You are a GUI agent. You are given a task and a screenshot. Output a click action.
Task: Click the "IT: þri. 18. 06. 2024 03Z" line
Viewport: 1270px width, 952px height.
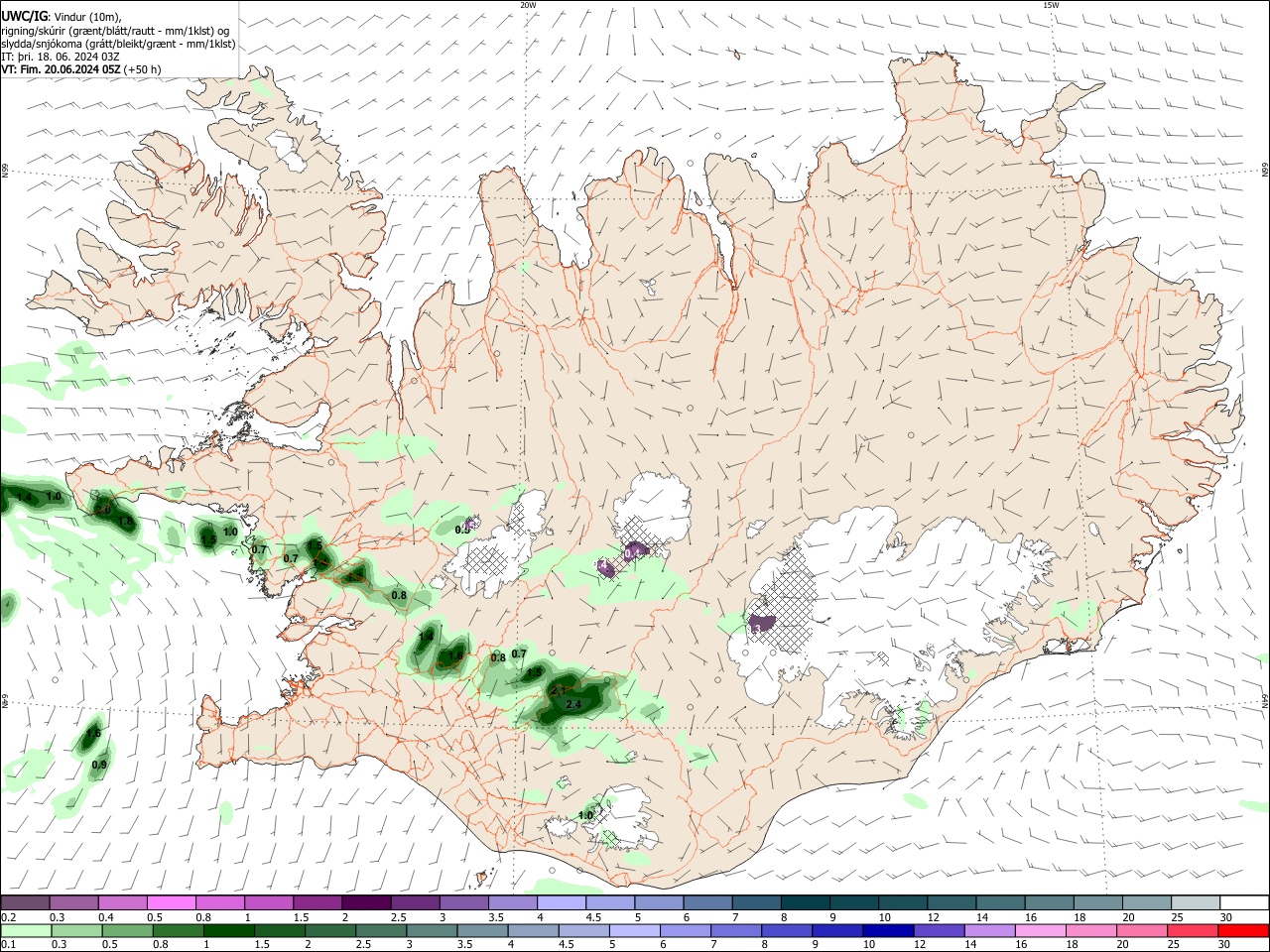[61, 57]
